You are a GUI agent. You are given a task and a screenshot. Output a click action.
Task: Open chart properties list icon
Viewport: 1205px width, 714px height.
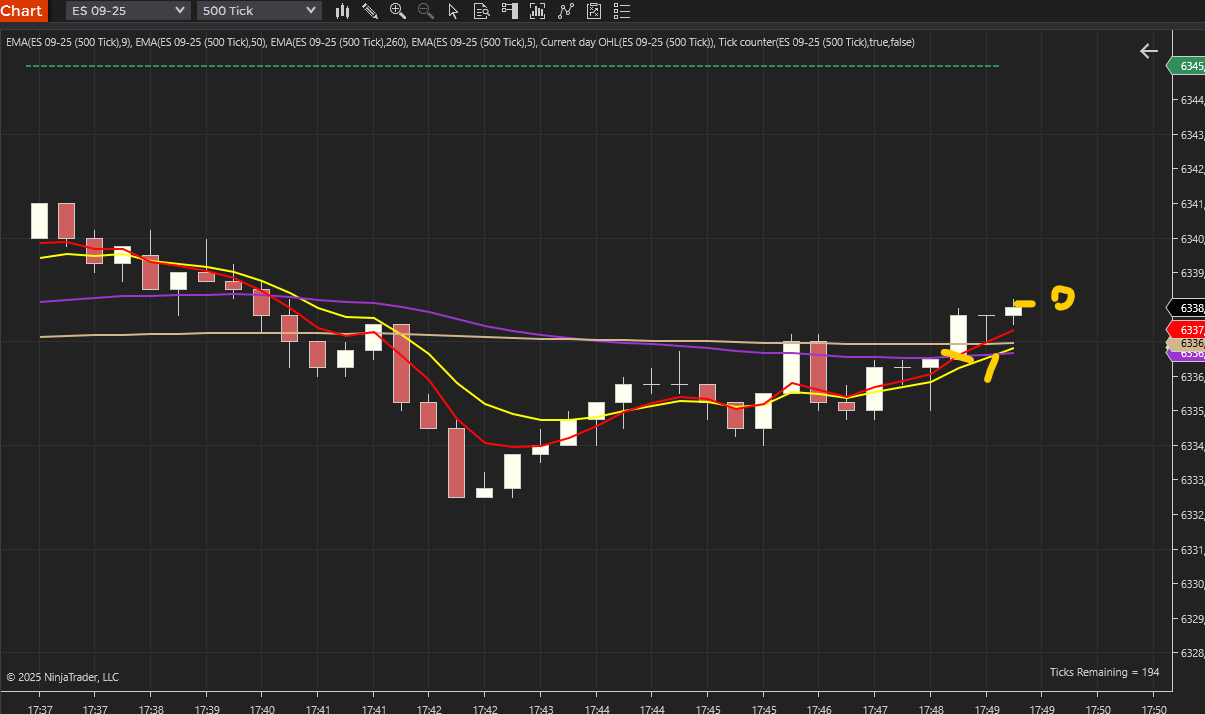pos(622,11)
